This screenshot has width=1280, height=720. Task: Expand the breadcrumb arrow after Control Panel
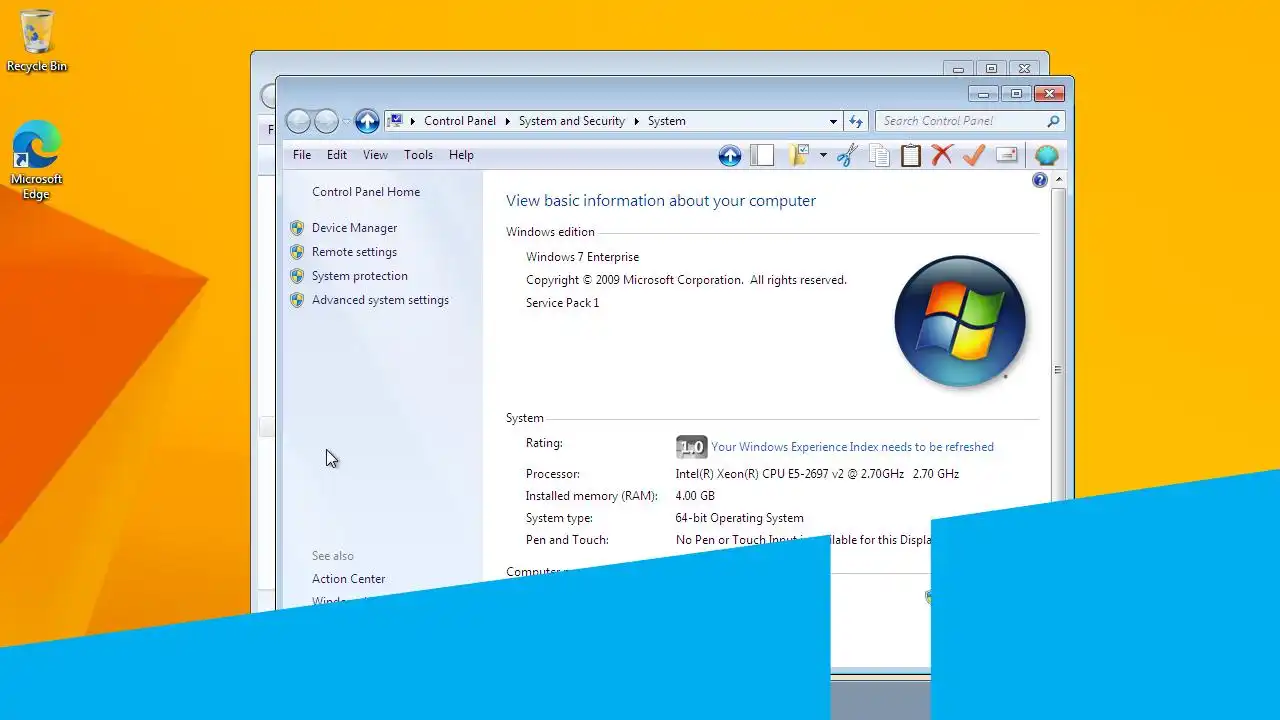coord(507,121)
